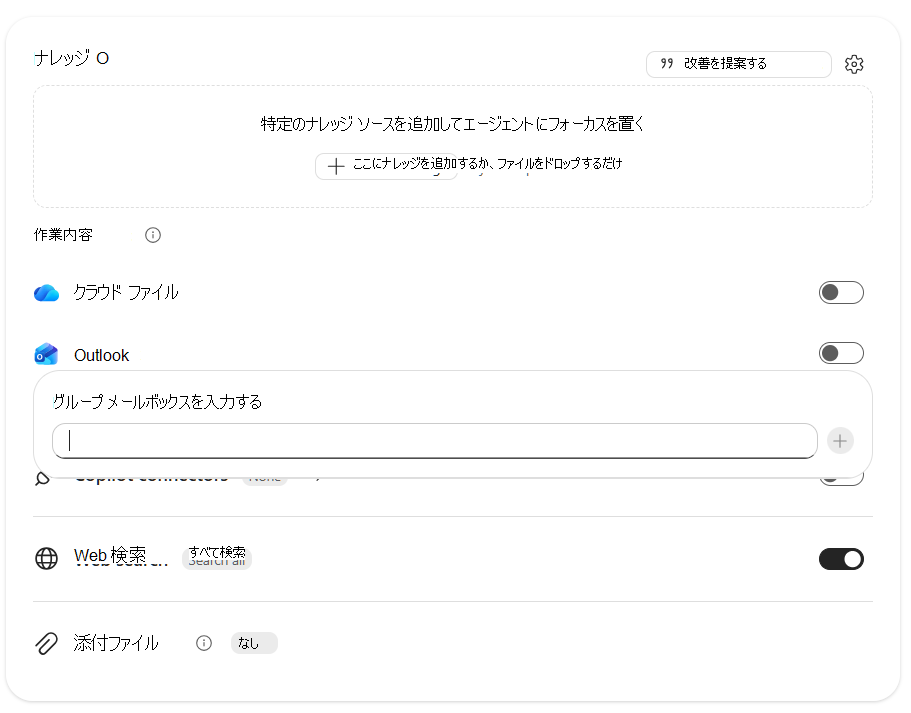Show info tooltip next to 作業内容
The image size is (911, 713).
click(x=153, y=235)
